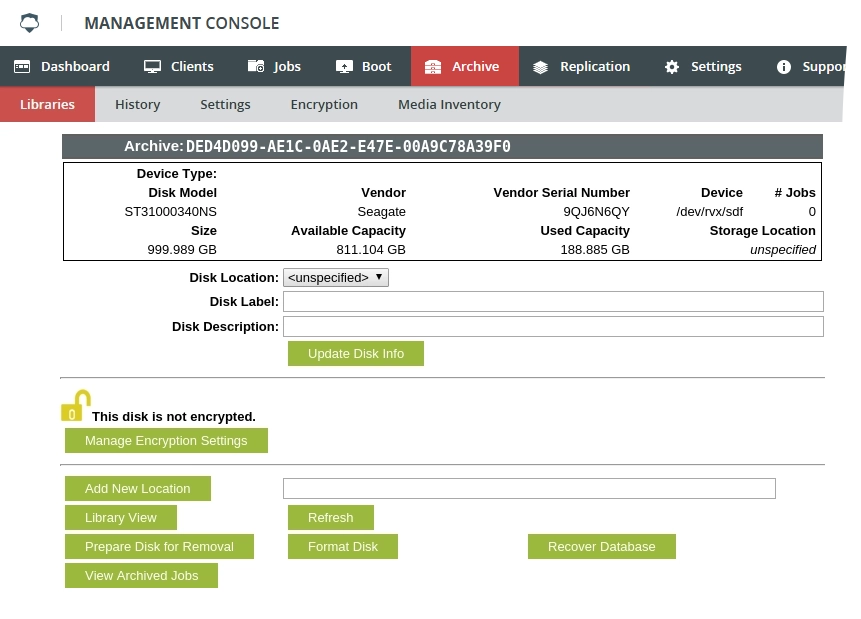Click the Add New Location button

[x=138, y=488]
